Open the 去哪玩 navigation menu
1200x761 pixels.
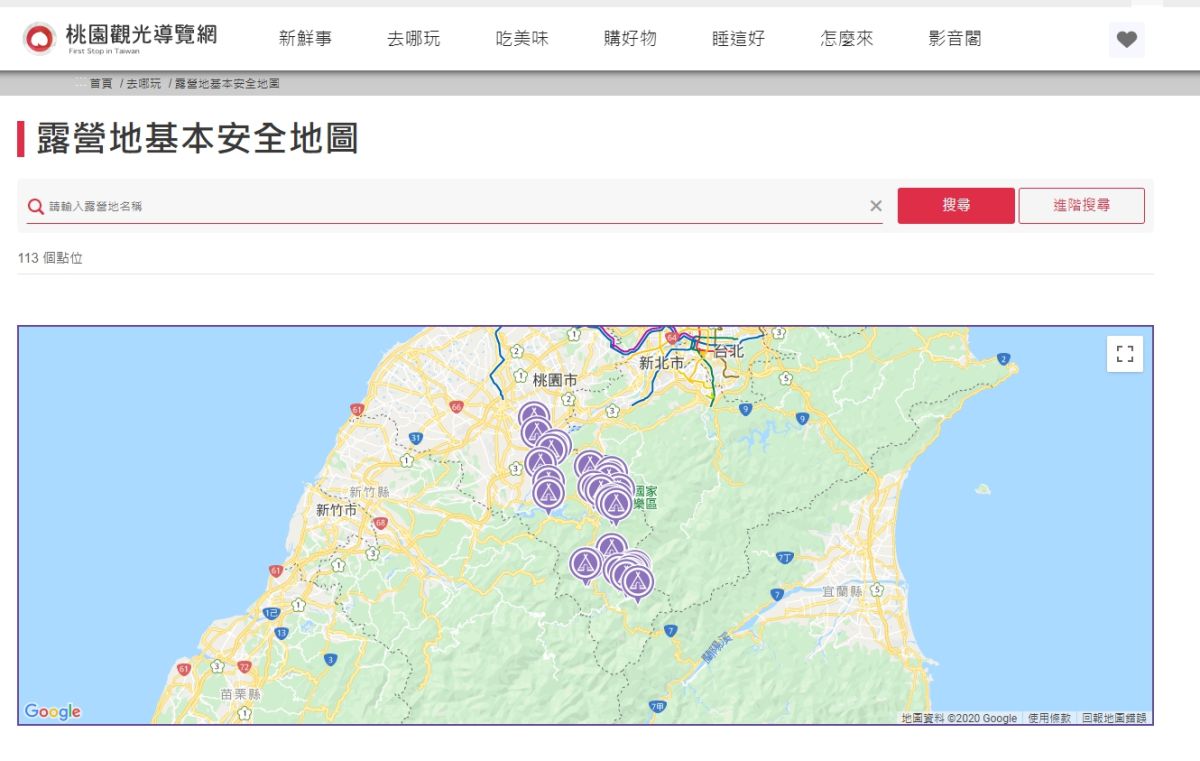tap(413, 38)
